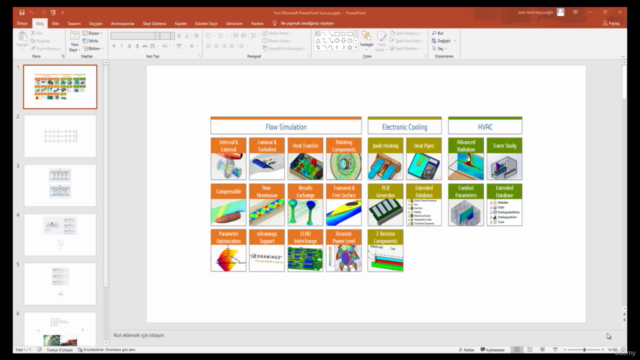Click the Bul find button
The image size is (640, 360).
438,33
